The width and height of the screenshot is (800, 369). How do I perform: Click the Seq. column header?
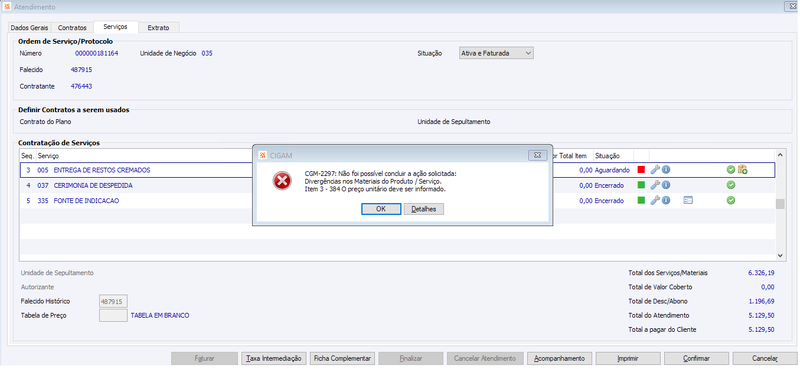28,156
